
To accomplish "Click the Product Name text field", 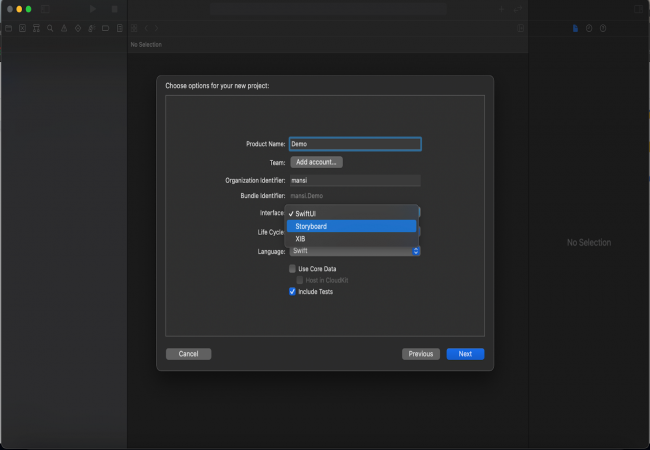I will [x=355, y=144].
